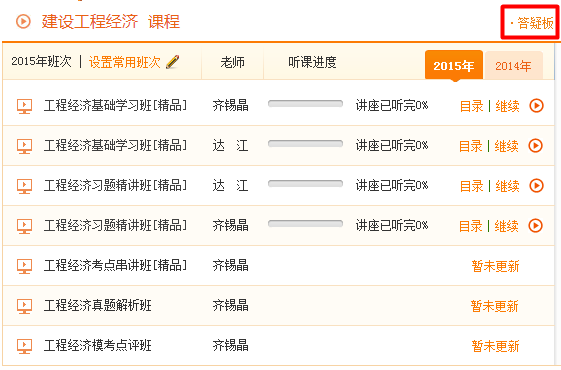Click monitor icon of 工程经济真题解析班 row
Screen dimensions: 561x370
pos(24,306)
